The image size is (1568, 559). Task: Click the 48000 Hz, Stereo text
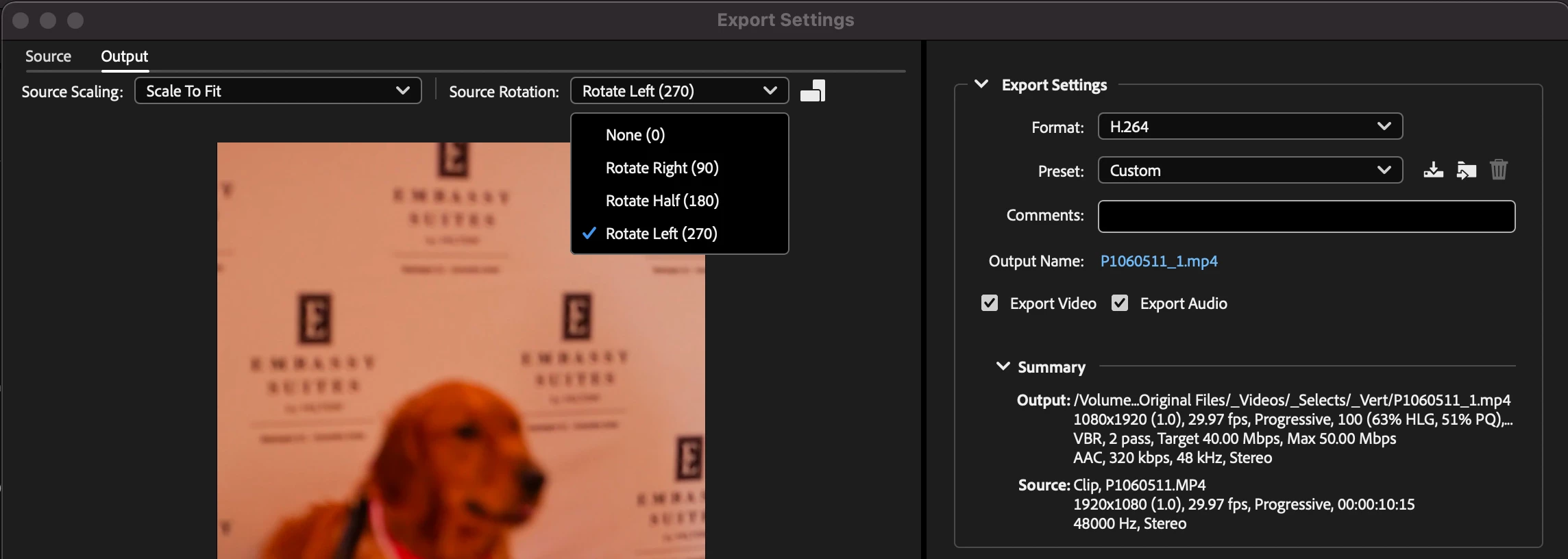pos(1129,523)
